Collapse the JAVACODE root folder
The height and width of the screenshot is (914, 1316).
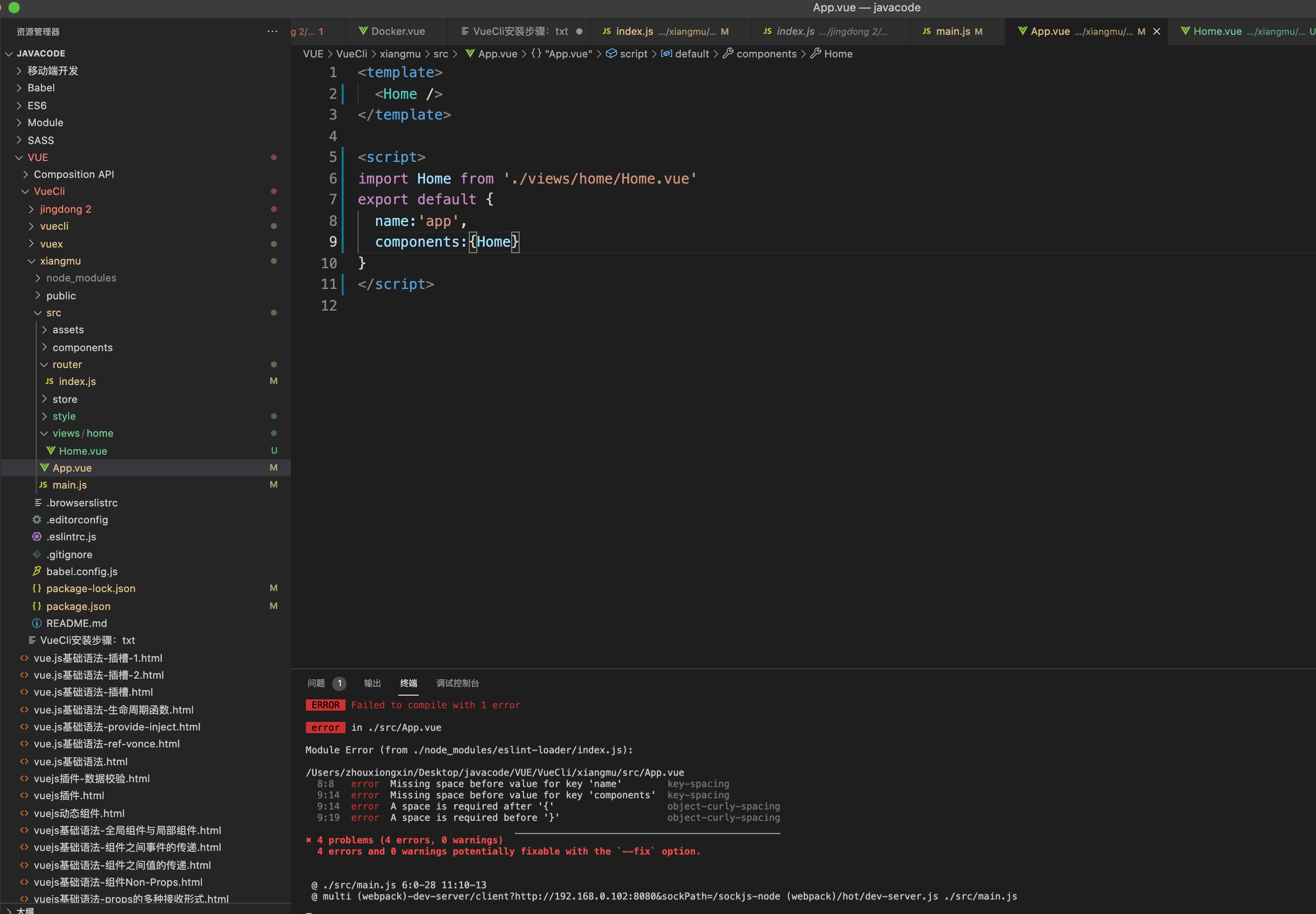[x=8, y=53]
